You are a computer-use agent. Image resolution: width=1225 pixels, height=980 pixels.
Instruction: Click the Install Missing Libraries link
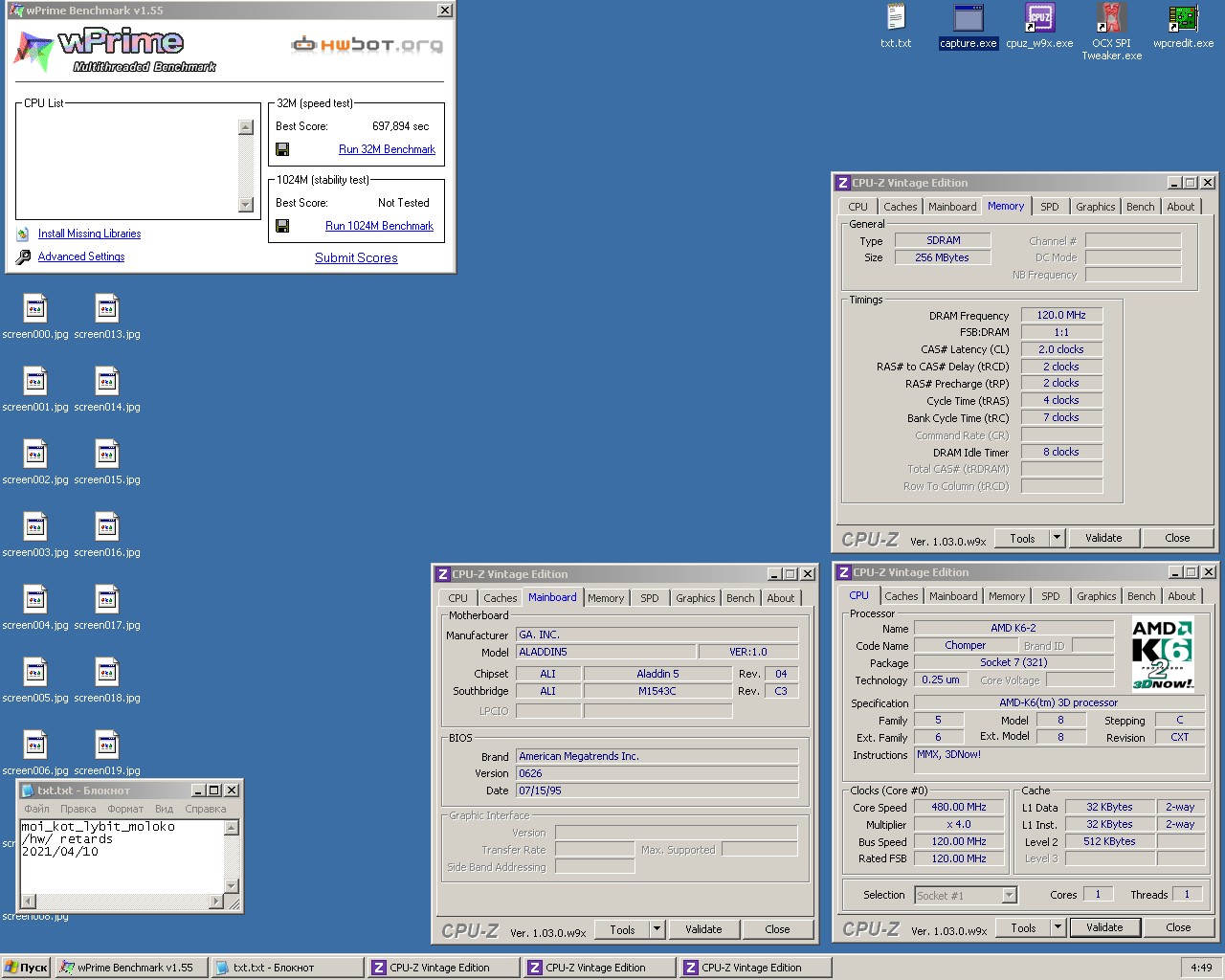pyautogui.click(x=89, y=234)
